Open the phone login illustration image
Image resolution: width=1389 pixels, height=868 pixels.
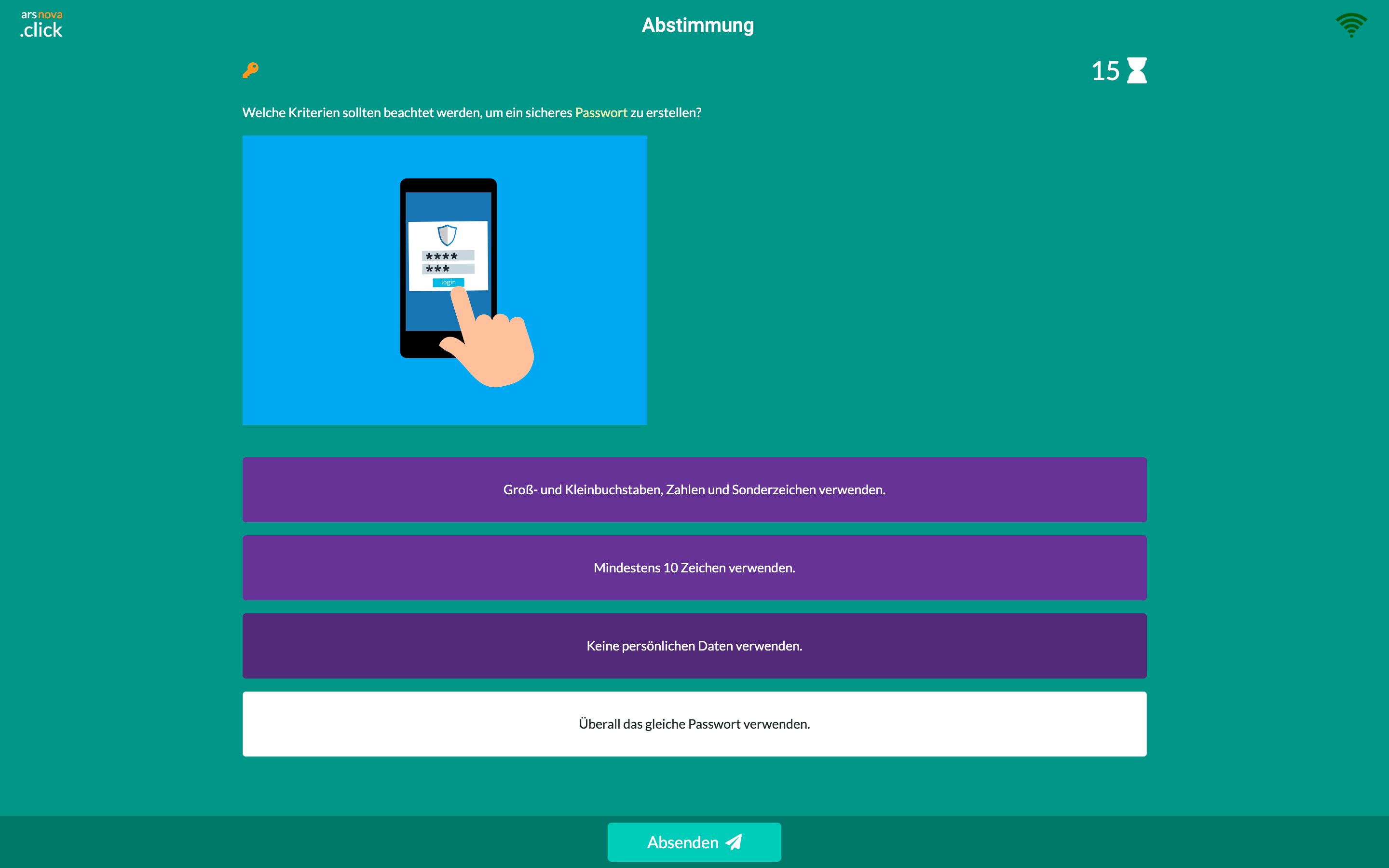click(x=445, y=280)
